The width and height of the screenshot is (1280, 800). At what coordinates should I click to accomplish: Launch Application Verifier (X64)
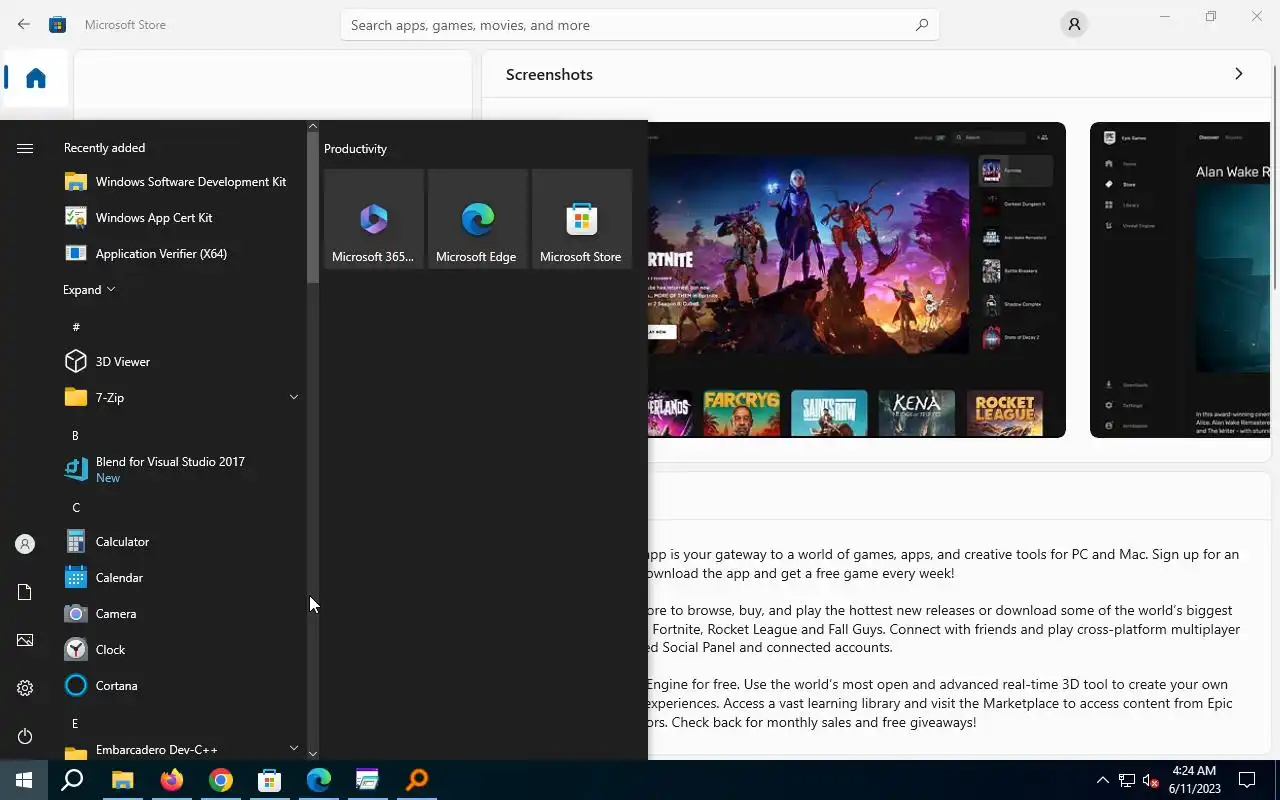point(182,254)
